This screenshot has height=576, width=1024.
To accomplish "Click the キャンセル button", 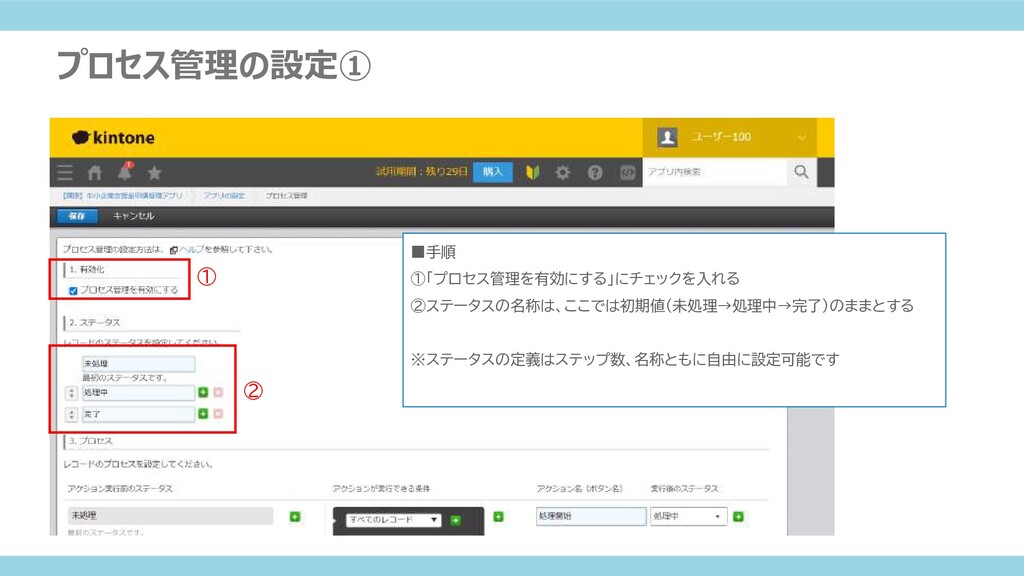I will coord(133,216).
